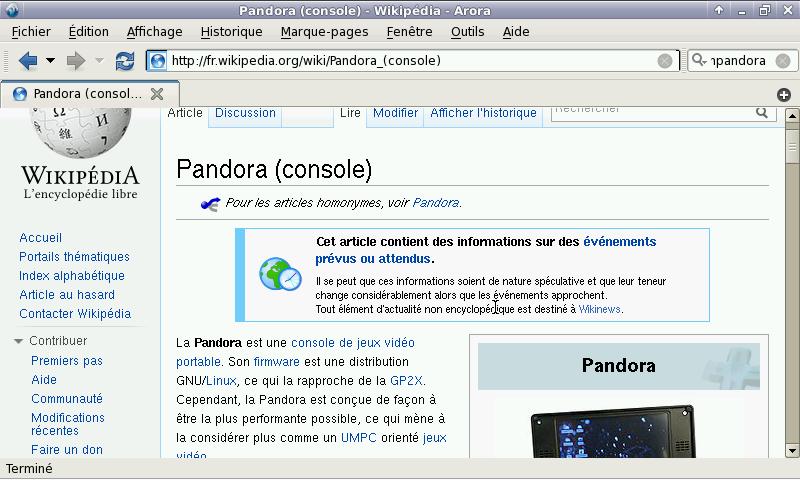Open the Modifier tab
This screenshot has height=480, width=800.
(x=395, y=113)
